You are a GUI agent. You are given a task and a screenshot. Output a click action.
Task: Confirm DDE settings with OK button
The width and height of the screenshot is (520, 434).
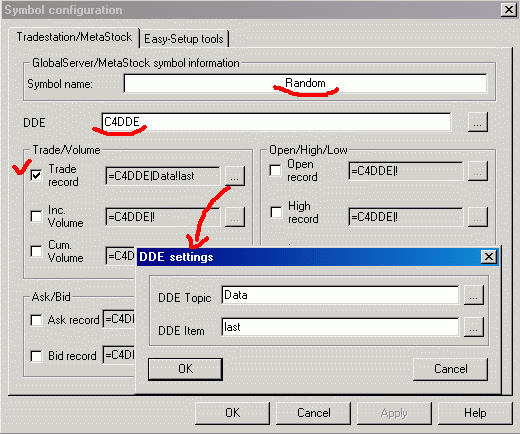click(x=185, y=369)
